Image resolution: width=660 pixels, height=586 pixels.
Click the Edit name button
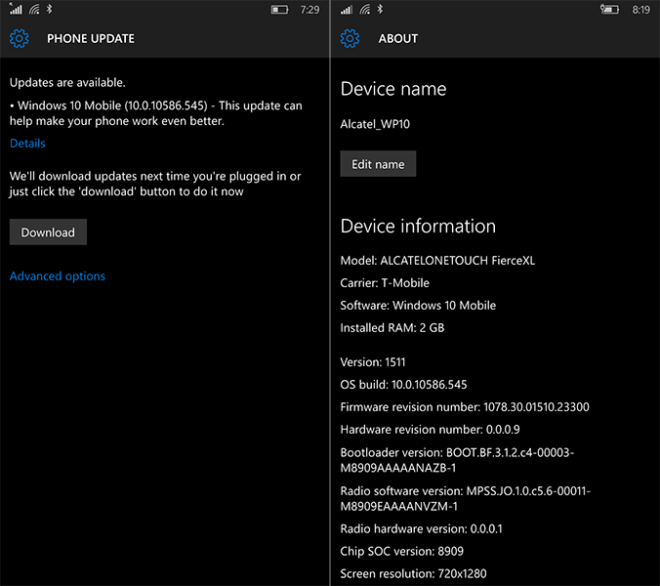pyautogui.click(x=378, y=164)
